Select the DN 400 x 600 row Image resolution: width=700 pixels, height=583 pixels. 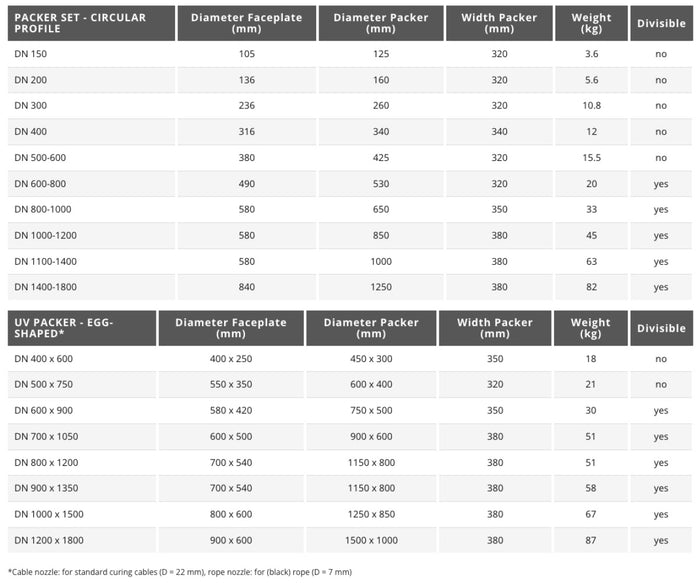(x=350, y=358)
